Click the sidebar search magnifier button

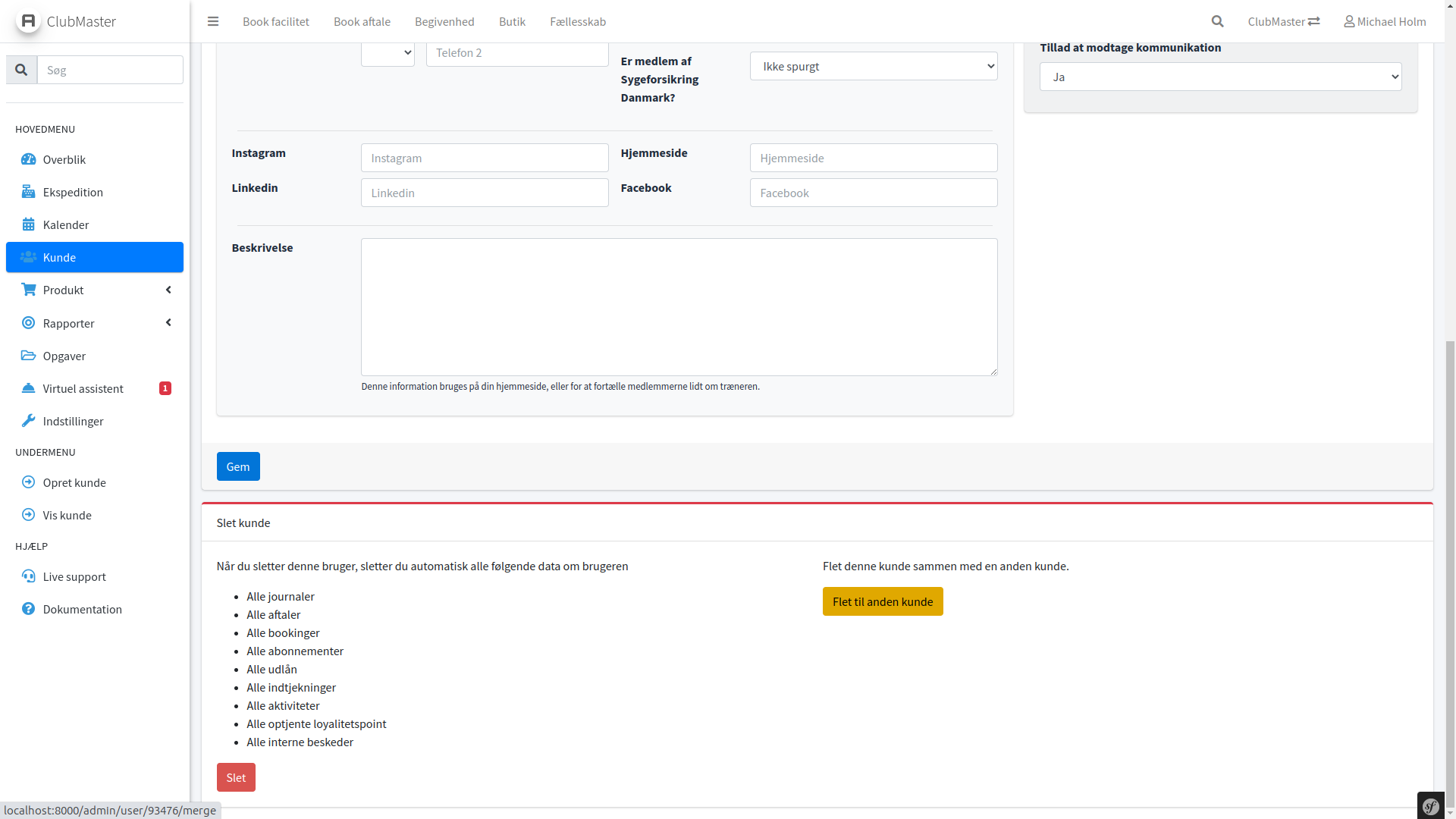point(21,70)
